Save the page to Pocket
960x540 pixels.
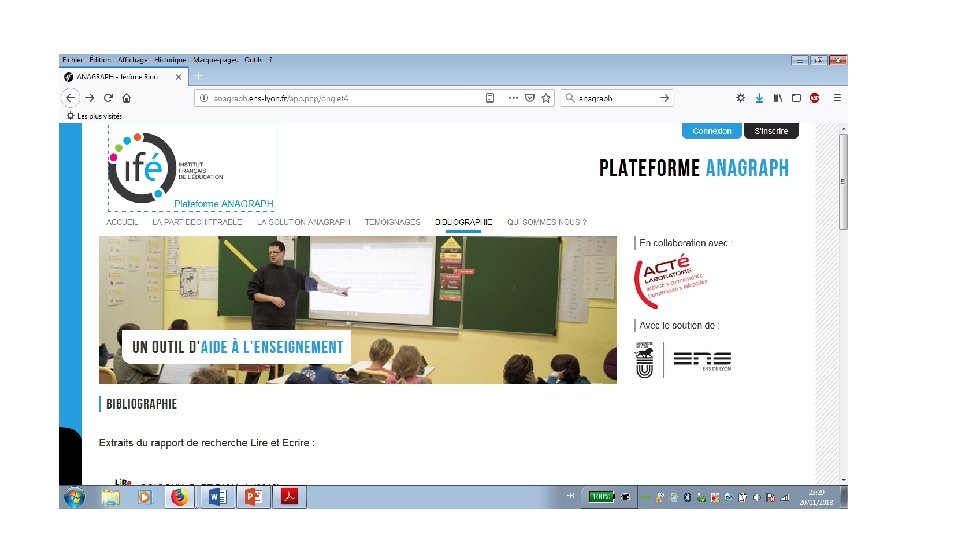coord(530,98)
